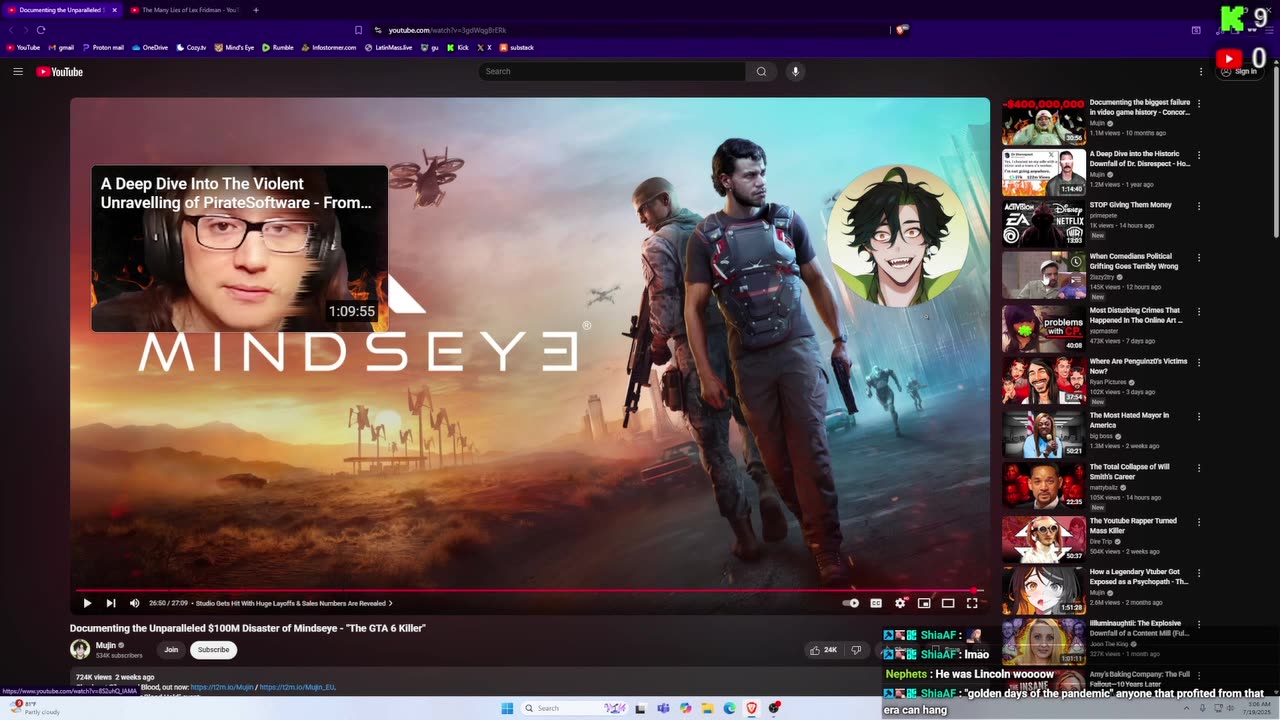Select the 'Documenting the Unparalleled' browser tab
Screen dimensions: 1280x720
62,10
